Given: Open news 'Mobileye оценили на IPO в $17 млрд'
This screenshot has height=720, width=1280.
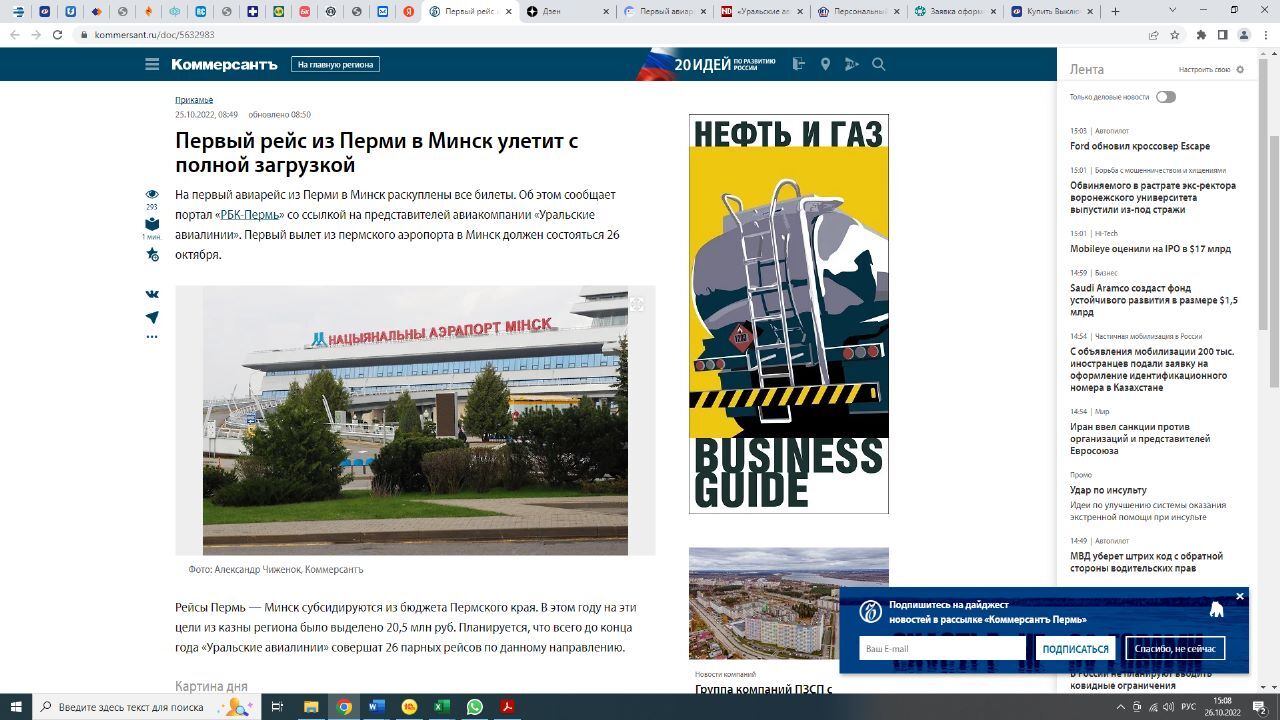Looking at the screenshot, I should 1150,249.
